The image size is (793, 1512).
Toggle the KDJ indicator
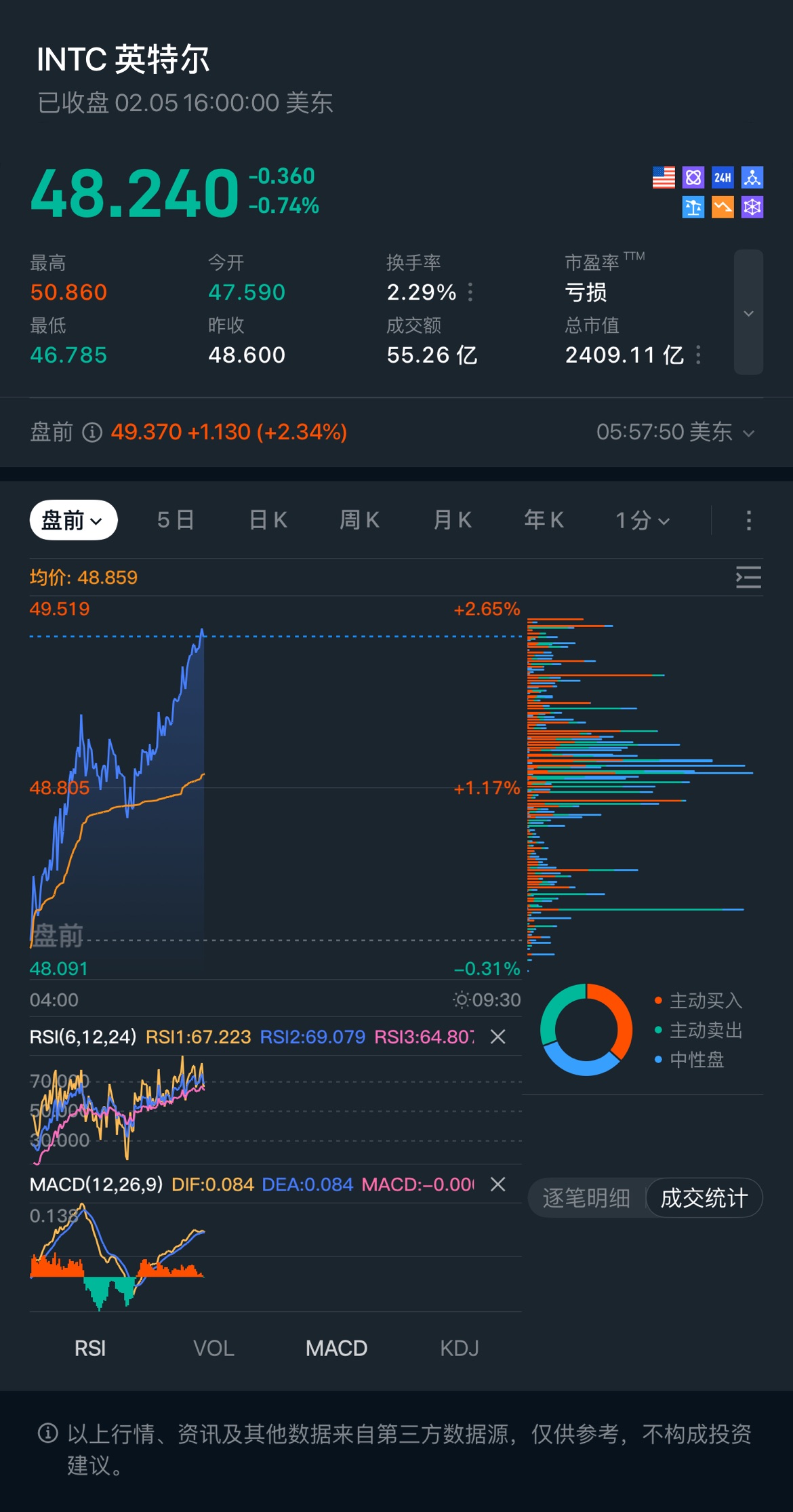click(x=460, y=1349)
